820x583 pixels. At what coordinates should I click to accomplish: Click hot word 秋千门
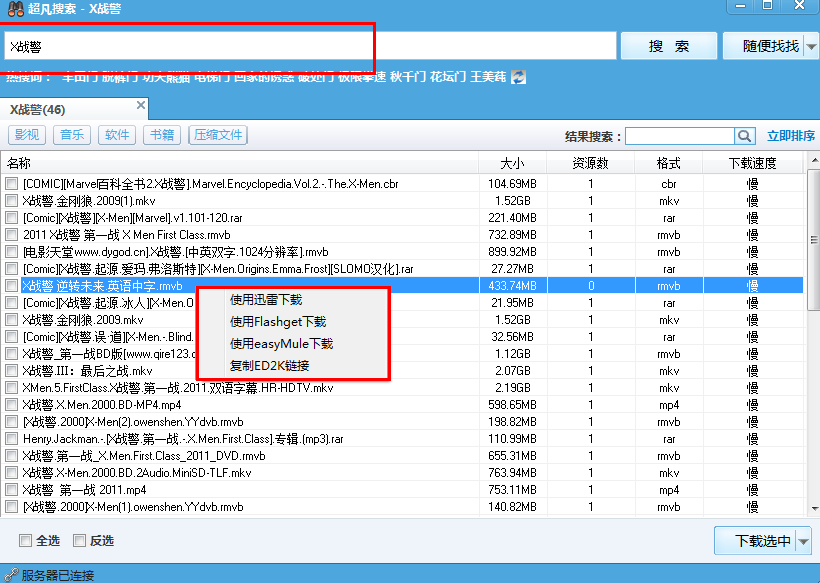408,77
